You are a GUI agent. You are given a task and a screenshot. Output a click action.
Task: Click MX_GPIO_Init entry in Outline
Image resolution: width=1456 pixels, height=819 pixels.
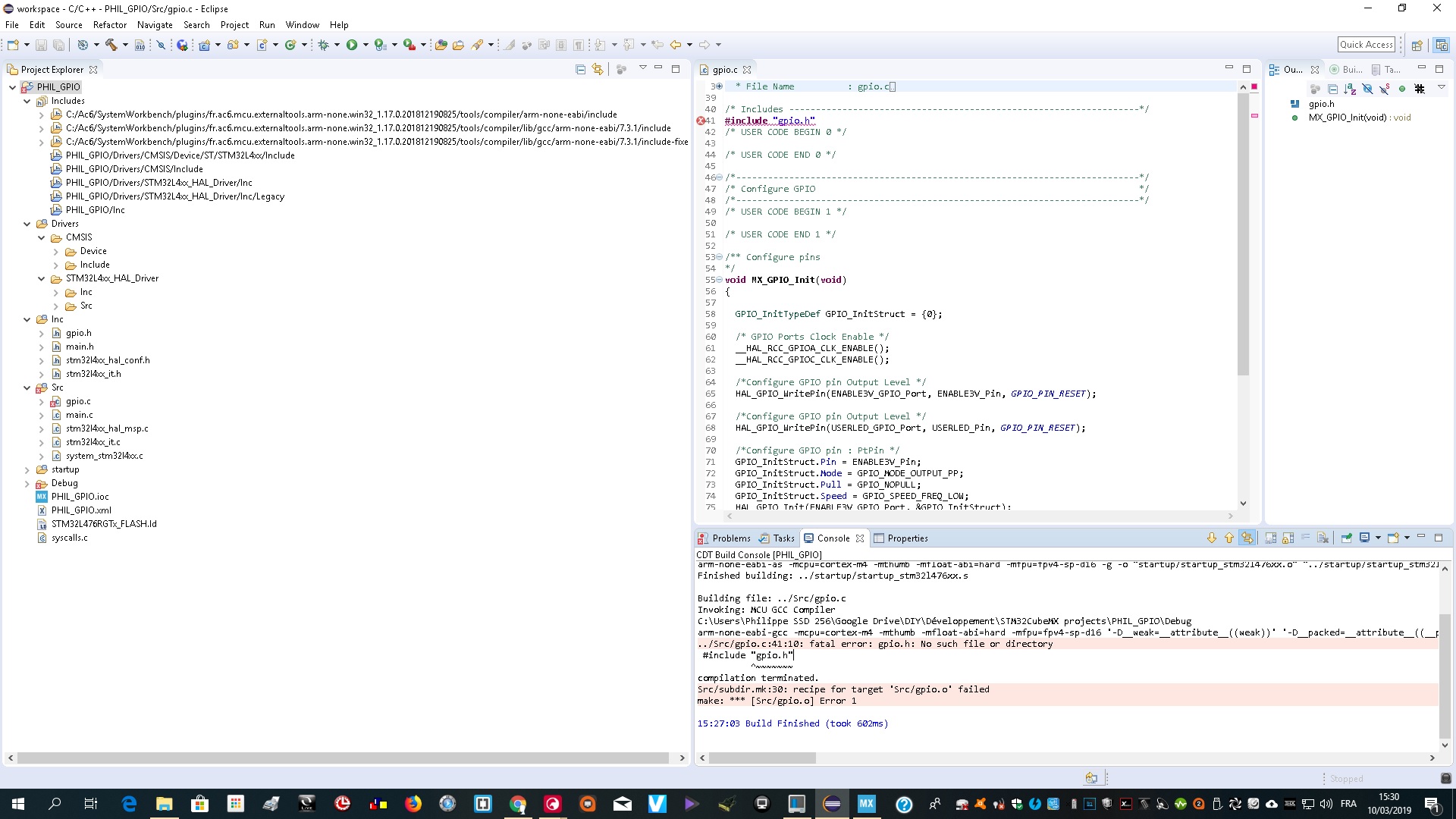pyautogui.click(x=1348, y=118)
